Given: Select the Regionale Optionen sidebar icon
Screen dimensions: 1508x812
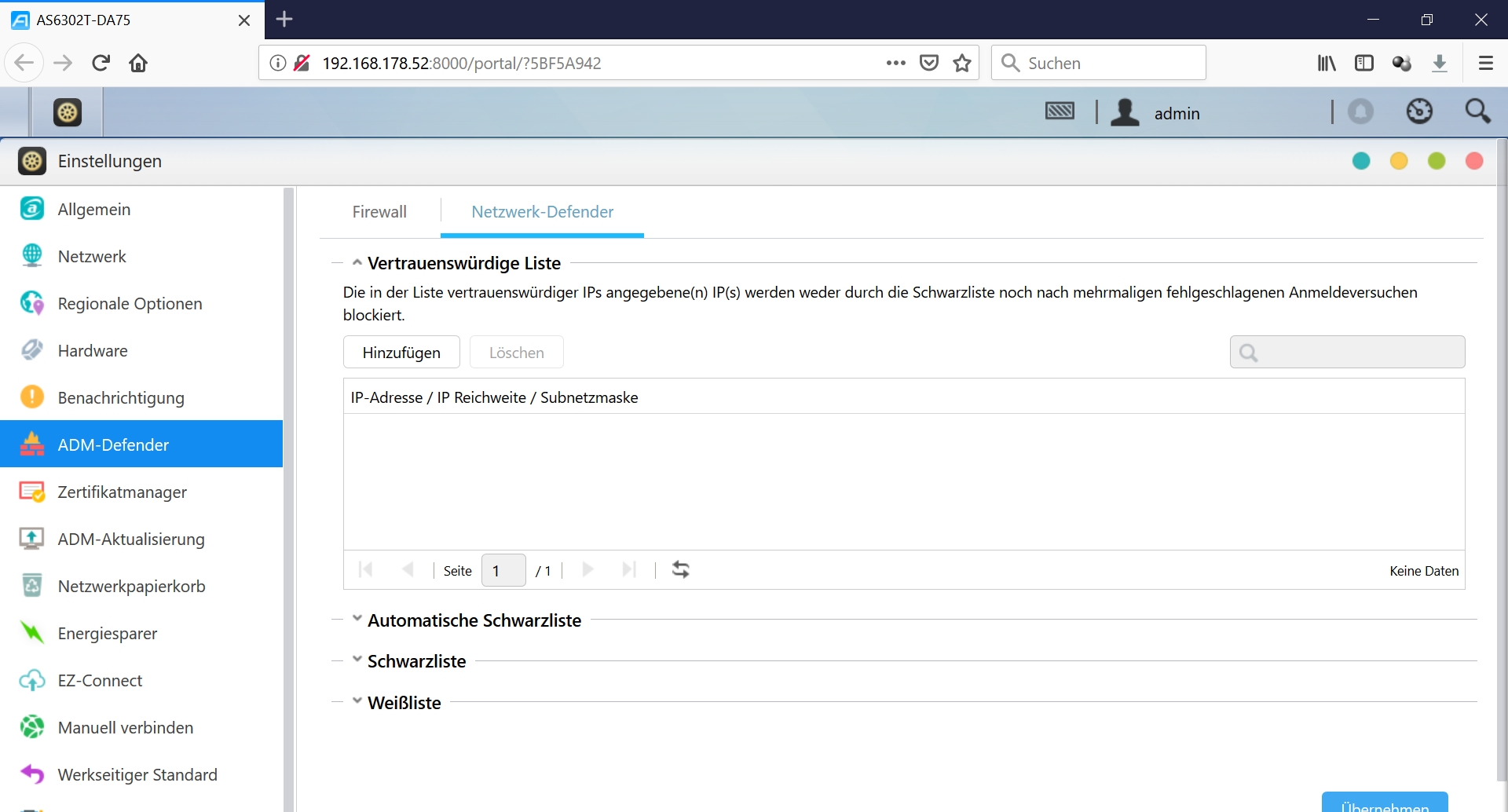Looking at the screenshot, I should click(32, 303).
